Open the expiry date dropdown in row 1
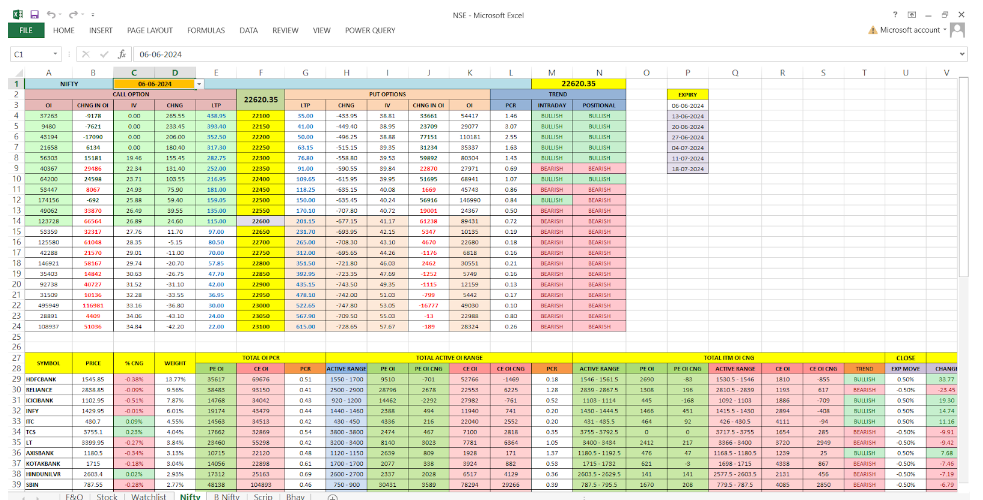The height and width of the screenshot is (500, 983). (x=199, y=84)
